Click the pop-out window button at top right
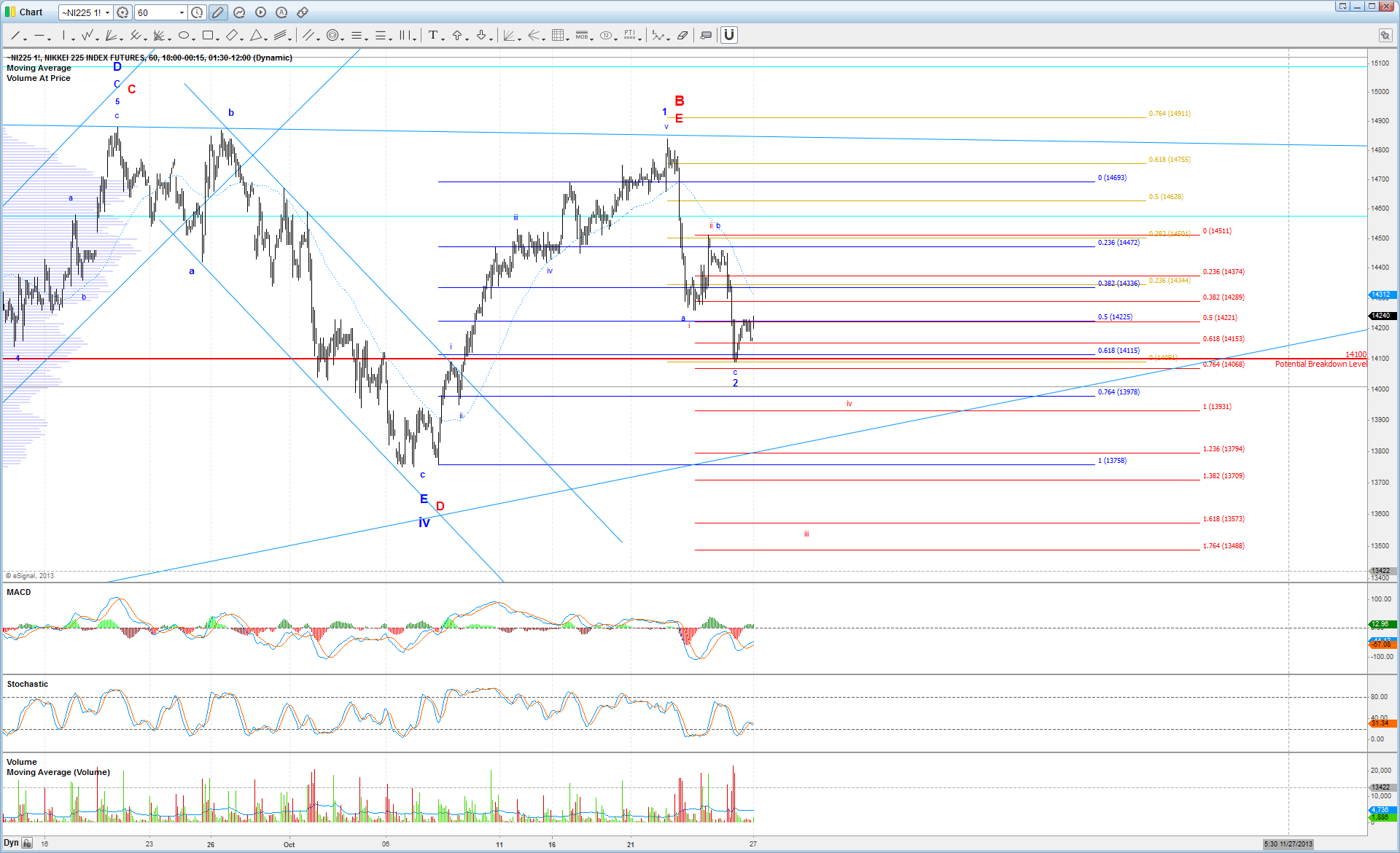The height and width of the screenshot is (853, 1400). point(1342,6)
